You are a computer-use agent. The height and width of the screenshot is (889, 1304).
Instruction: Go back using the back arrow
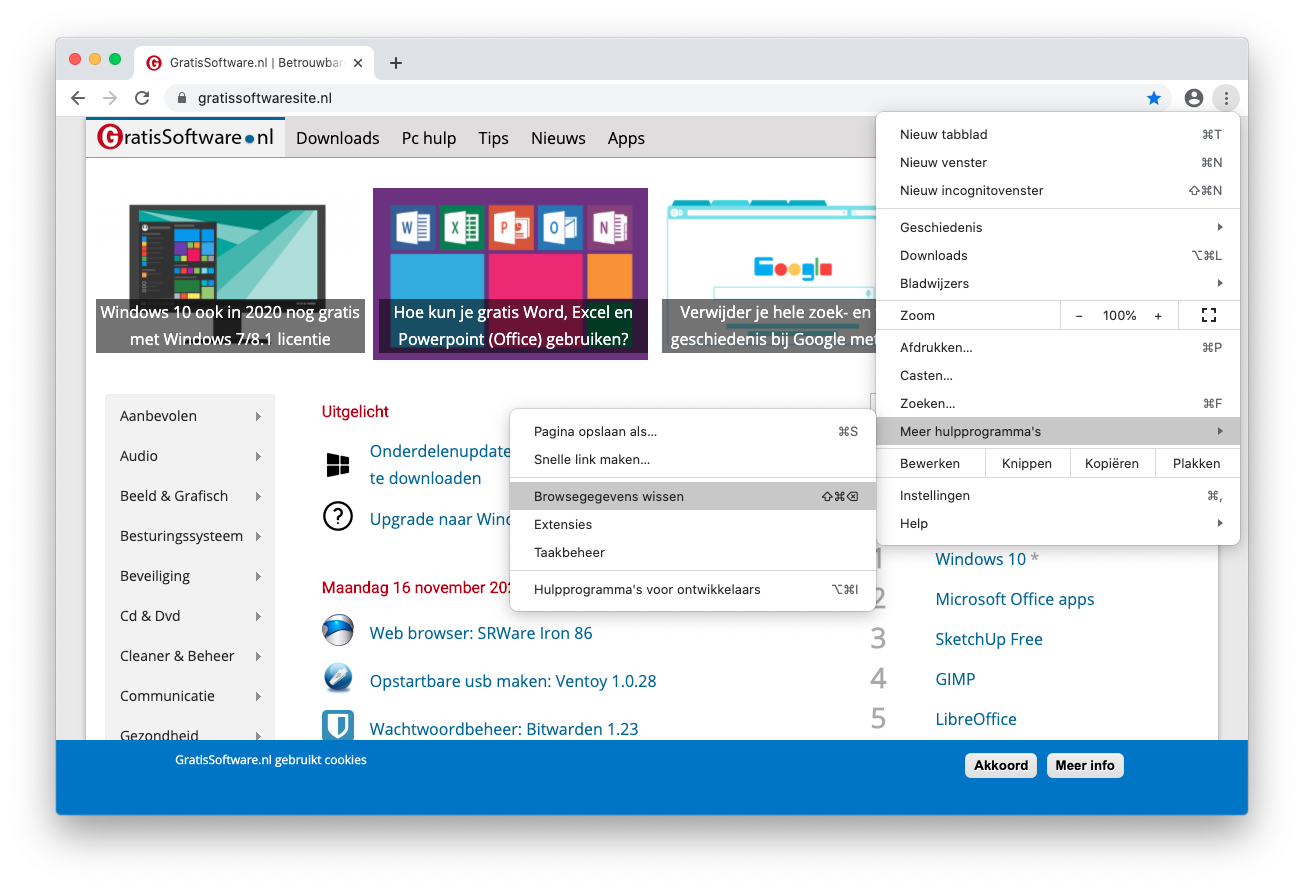click(x=78, y=98)
